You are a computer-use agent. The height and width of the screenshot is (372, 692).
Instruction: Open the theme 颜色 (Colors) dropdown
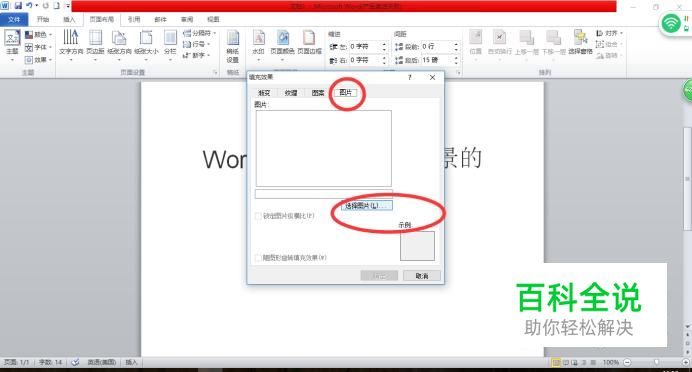tap(39, 34)
